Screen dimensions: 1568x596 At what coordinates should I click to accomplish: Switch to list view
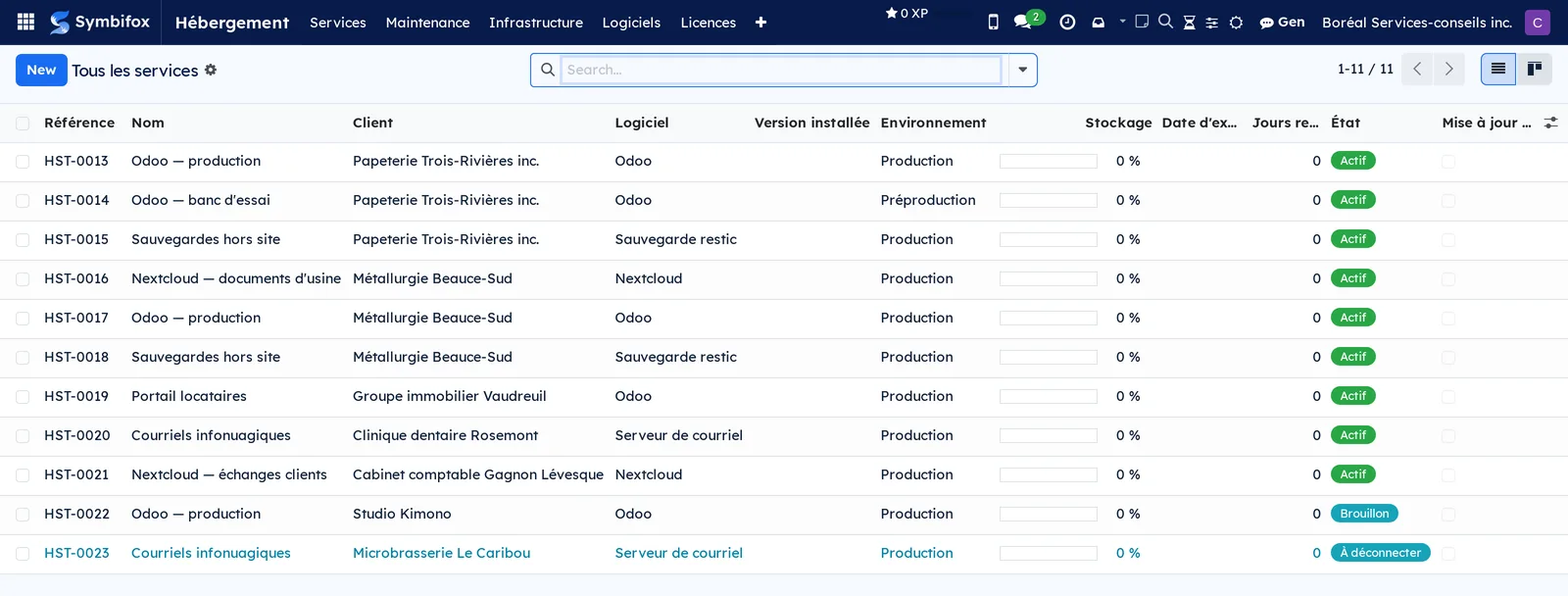[1497, 69]
